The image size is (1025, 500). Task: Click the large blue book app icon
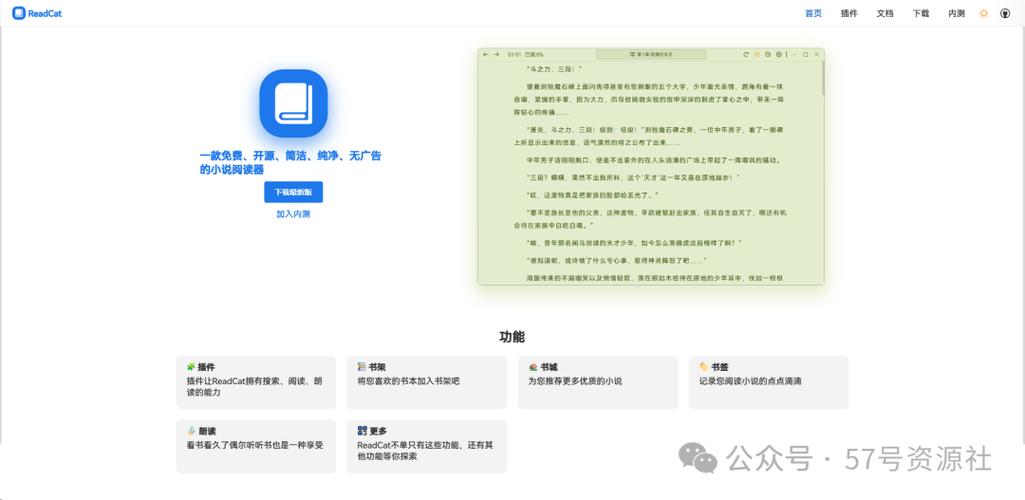[x=294, y=103]
